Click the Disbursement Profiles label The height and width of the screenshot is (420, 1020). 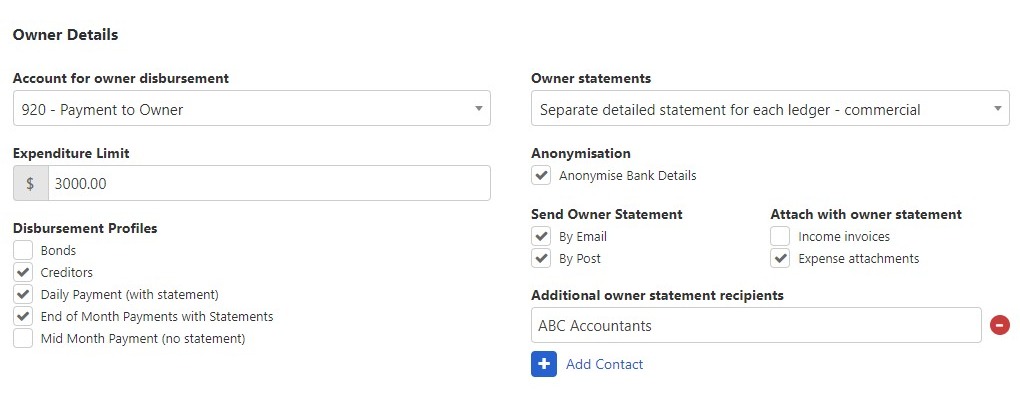[x=85, y=228]
